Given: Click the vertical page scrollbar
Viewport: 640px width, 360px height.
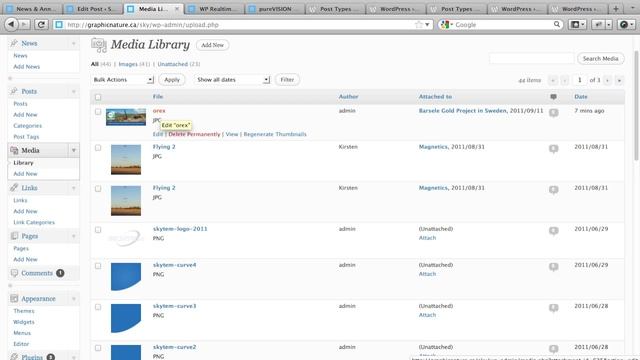Looking at the screenshot, I should (636, 106).
